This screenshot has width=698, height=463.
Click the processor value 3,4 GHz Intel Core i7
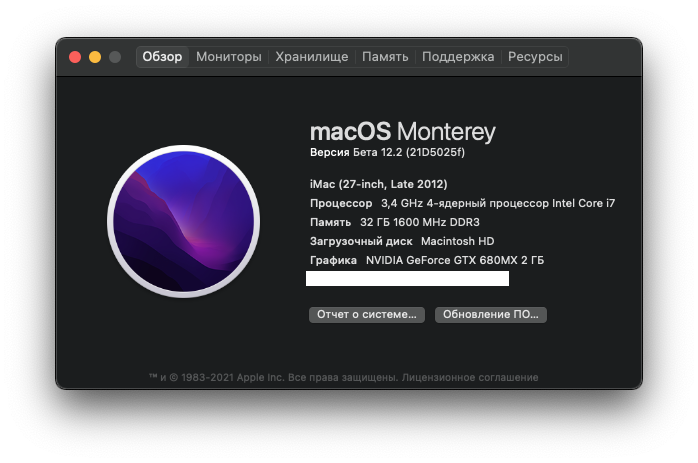pyautogui.click(x=498, y=203)
